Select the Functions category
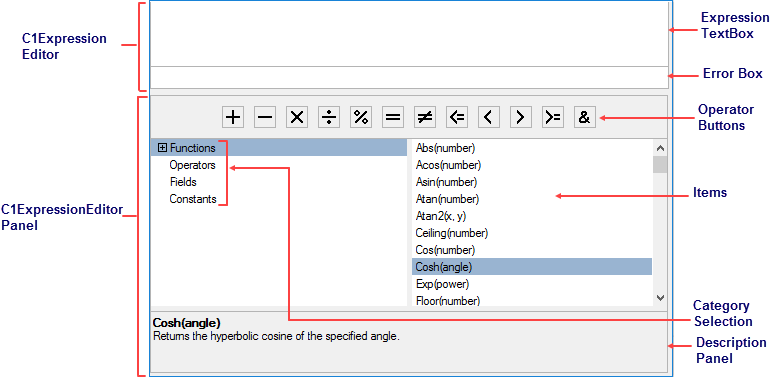 [193, 148]
